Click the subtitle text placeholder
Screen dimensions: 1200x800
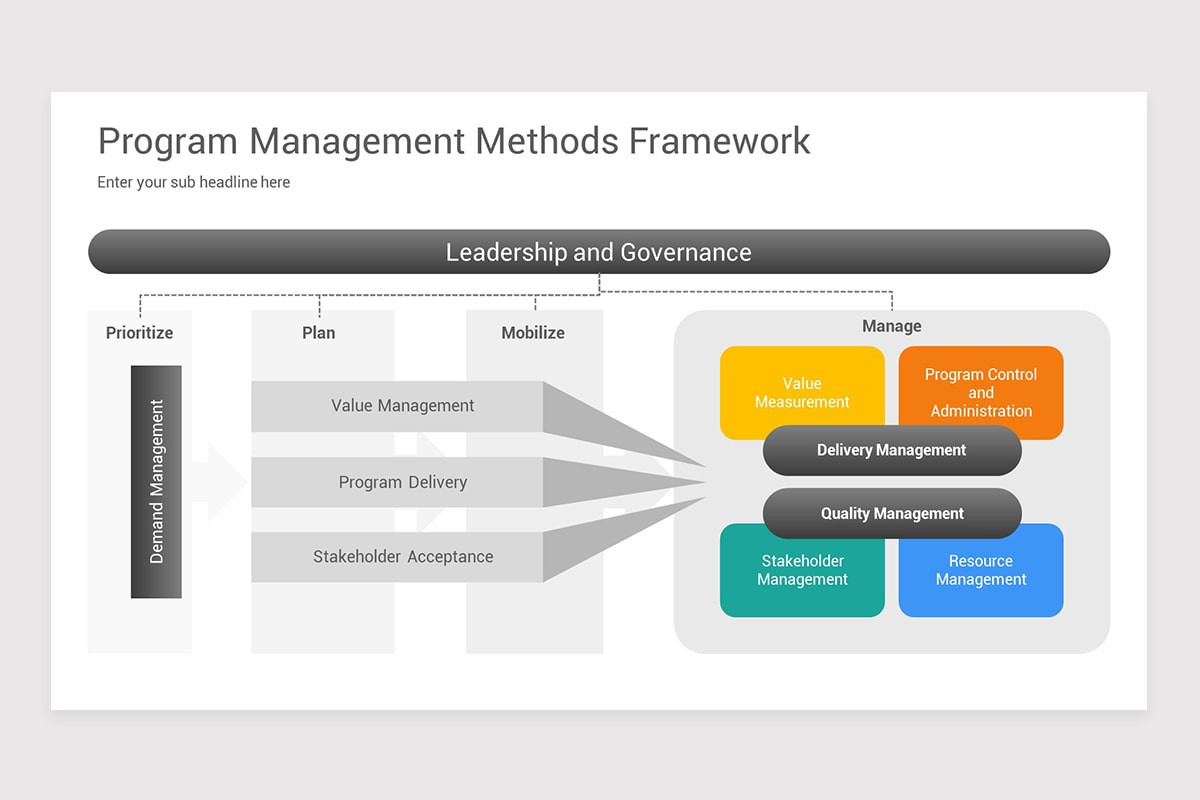coord(193,182)
